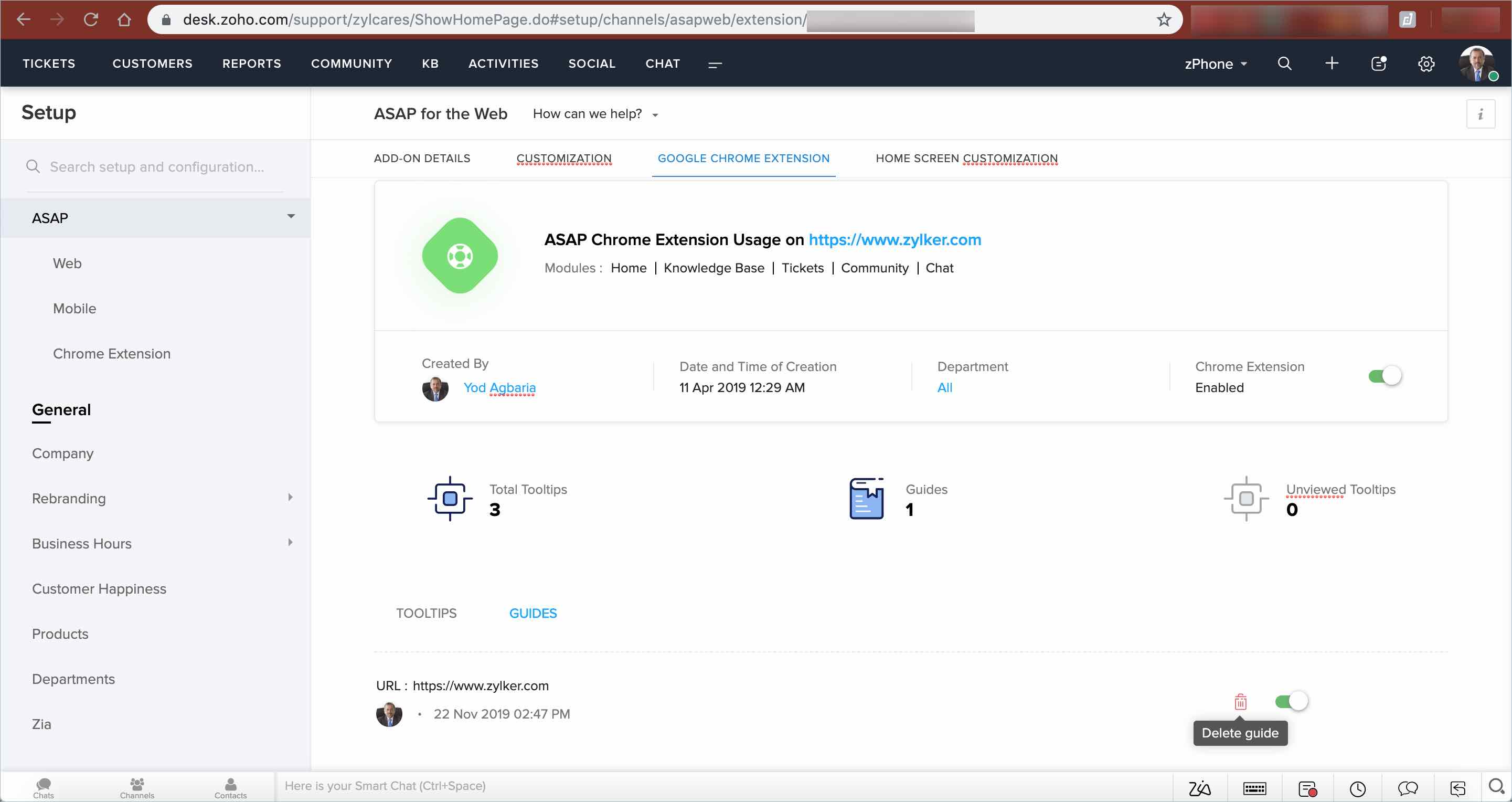Click the Yod Agbaria creator link
Image resolution: width=1512 pixels, height=802 pixels.
(x=499, y=387)
